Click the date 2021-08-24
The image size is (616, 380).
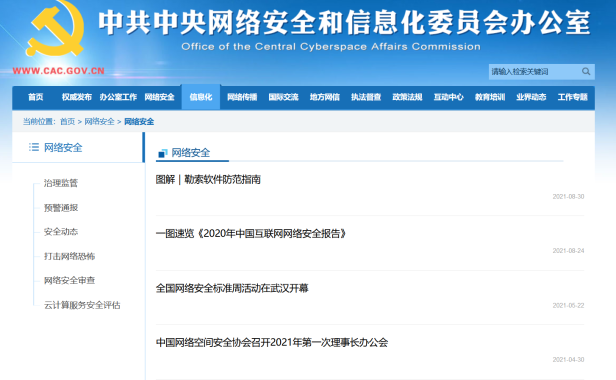[568, 251]
